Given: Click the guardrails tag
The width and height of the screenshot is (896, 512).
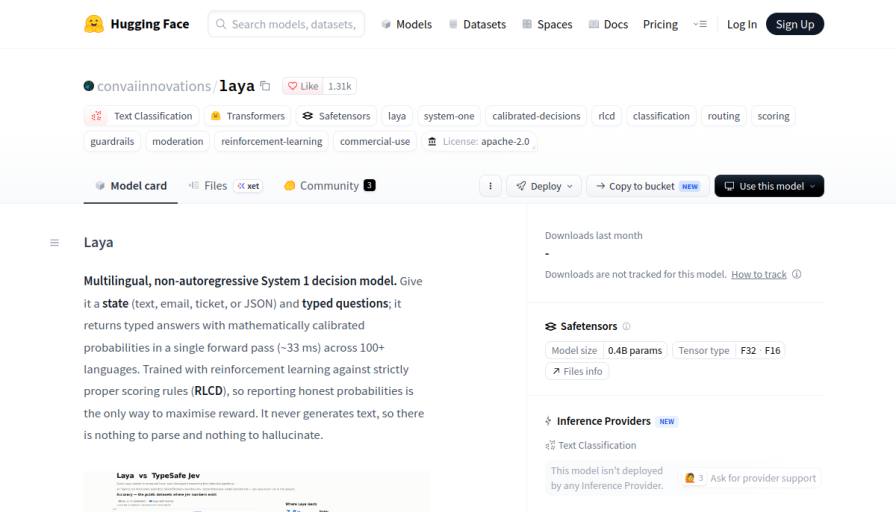Looking at the screenshot, I should (112, 141).
